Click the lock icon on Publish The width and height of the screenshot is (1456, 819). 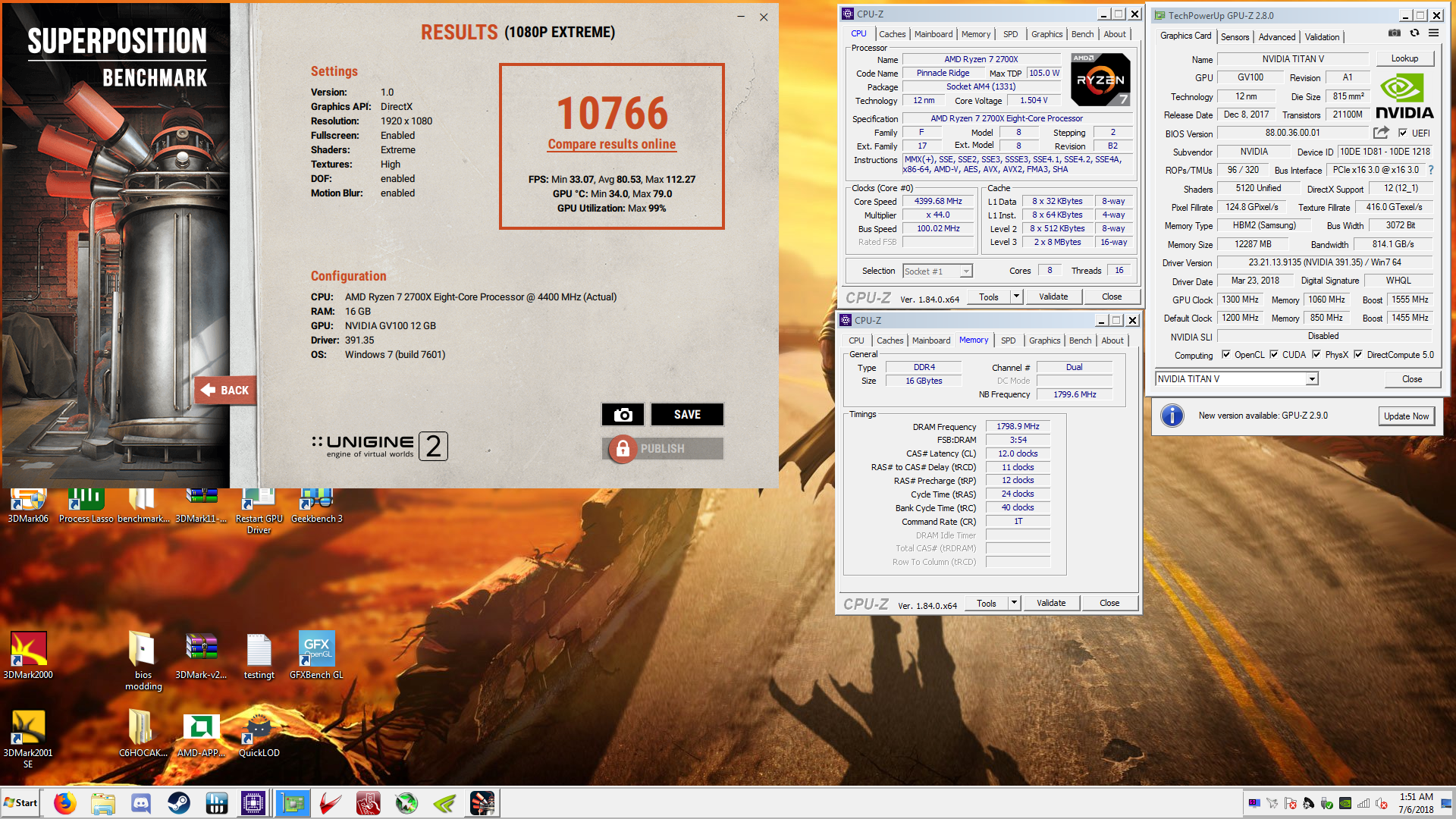click(623, 449)
